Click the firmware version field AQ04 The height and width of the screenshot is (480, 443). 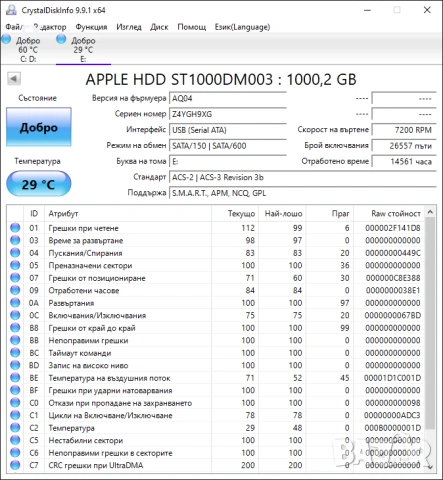(x=228, y=98)
